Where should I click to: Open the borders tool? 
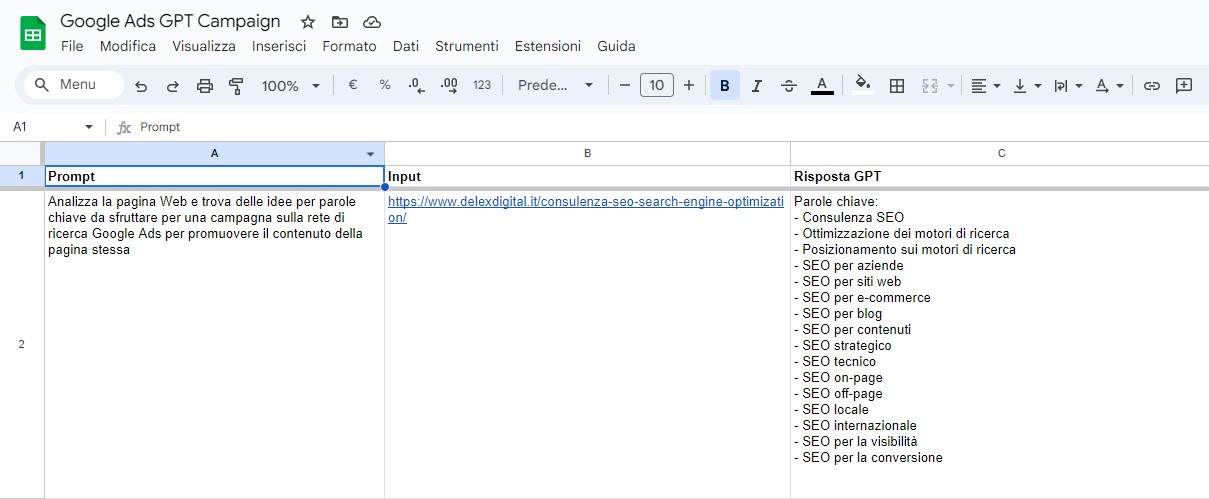click(x=897, y=86)
